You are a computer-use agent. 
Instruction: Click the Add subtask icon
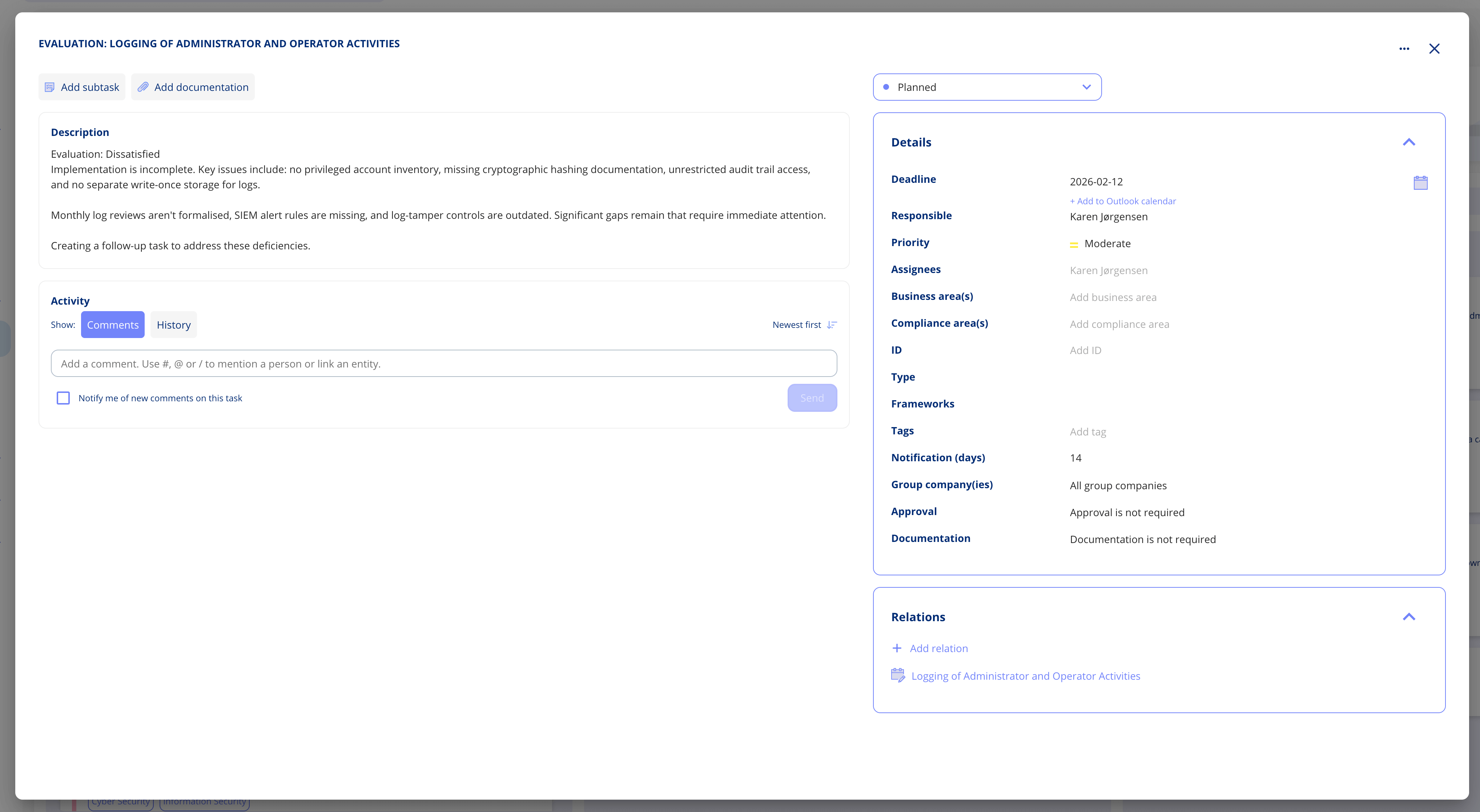(49, 87)
